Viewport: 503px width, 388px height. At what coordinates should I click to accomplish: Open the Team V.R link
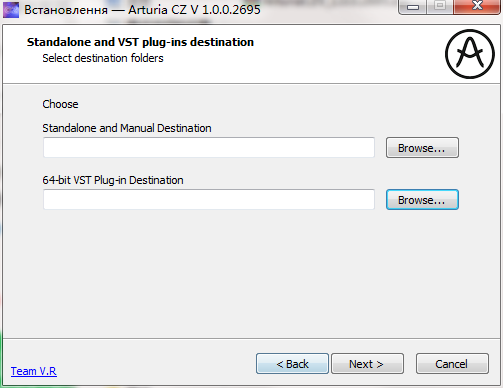(34, 371)
